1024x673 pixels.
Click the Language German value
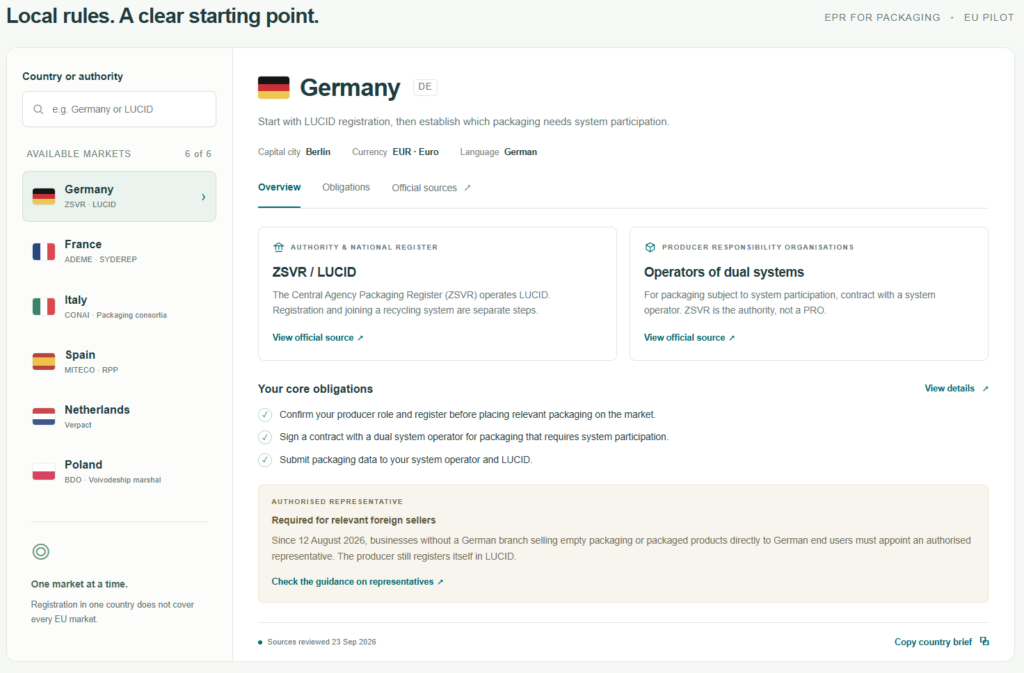(x=520, y=151)
